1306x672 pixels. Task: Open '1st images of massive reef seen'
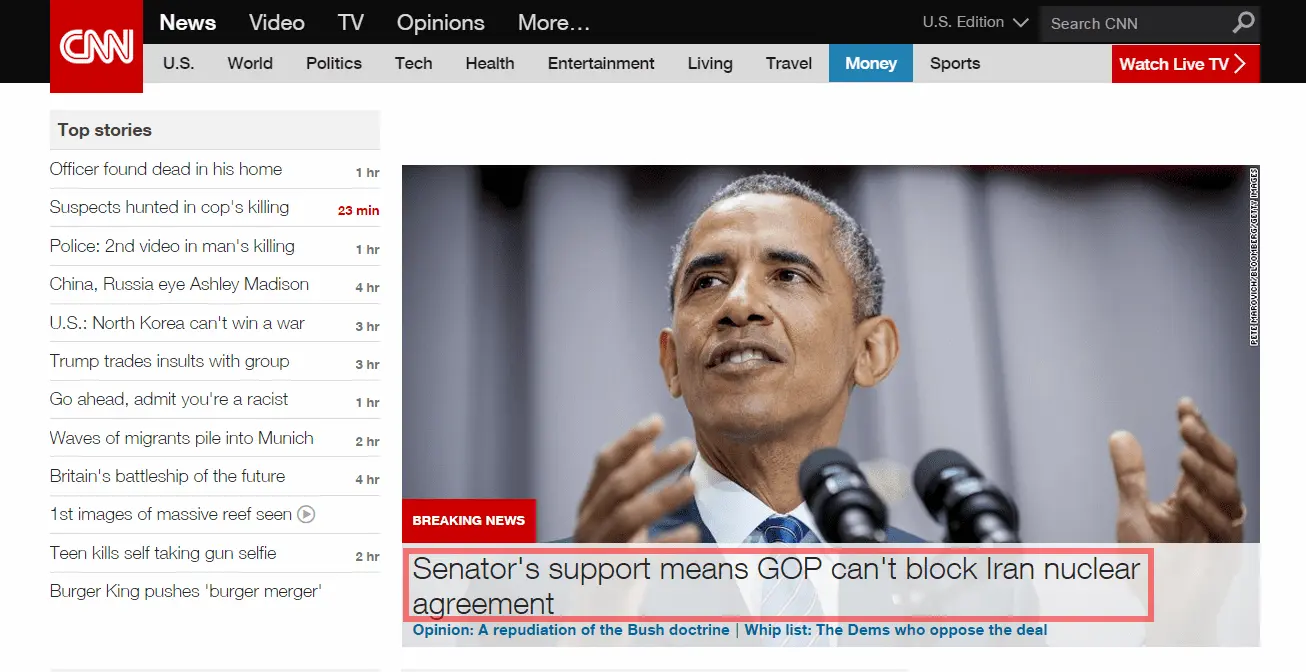pos(171,514)
